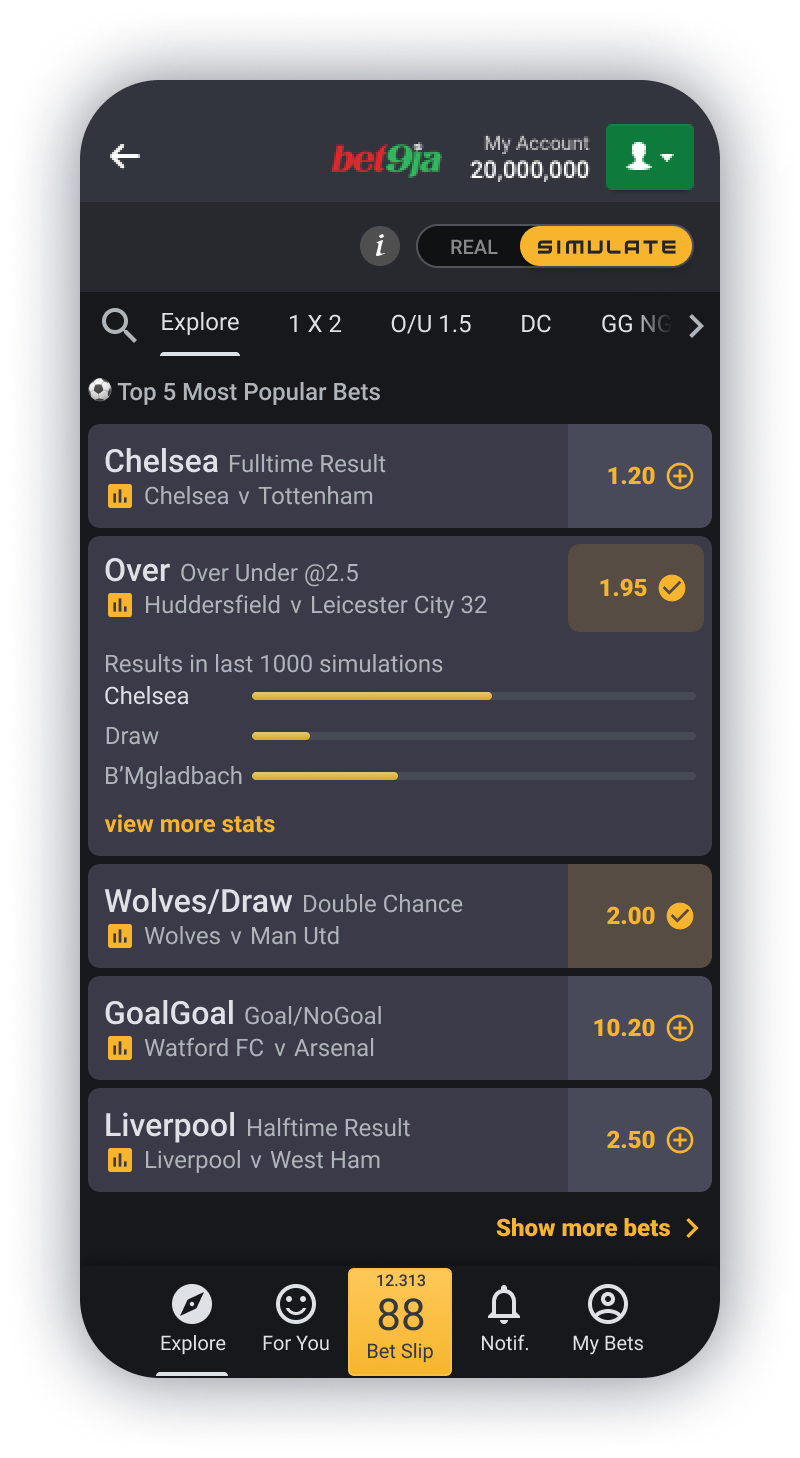Open the info icon beside REAL

pyautogui.click(x=380, y=246)
